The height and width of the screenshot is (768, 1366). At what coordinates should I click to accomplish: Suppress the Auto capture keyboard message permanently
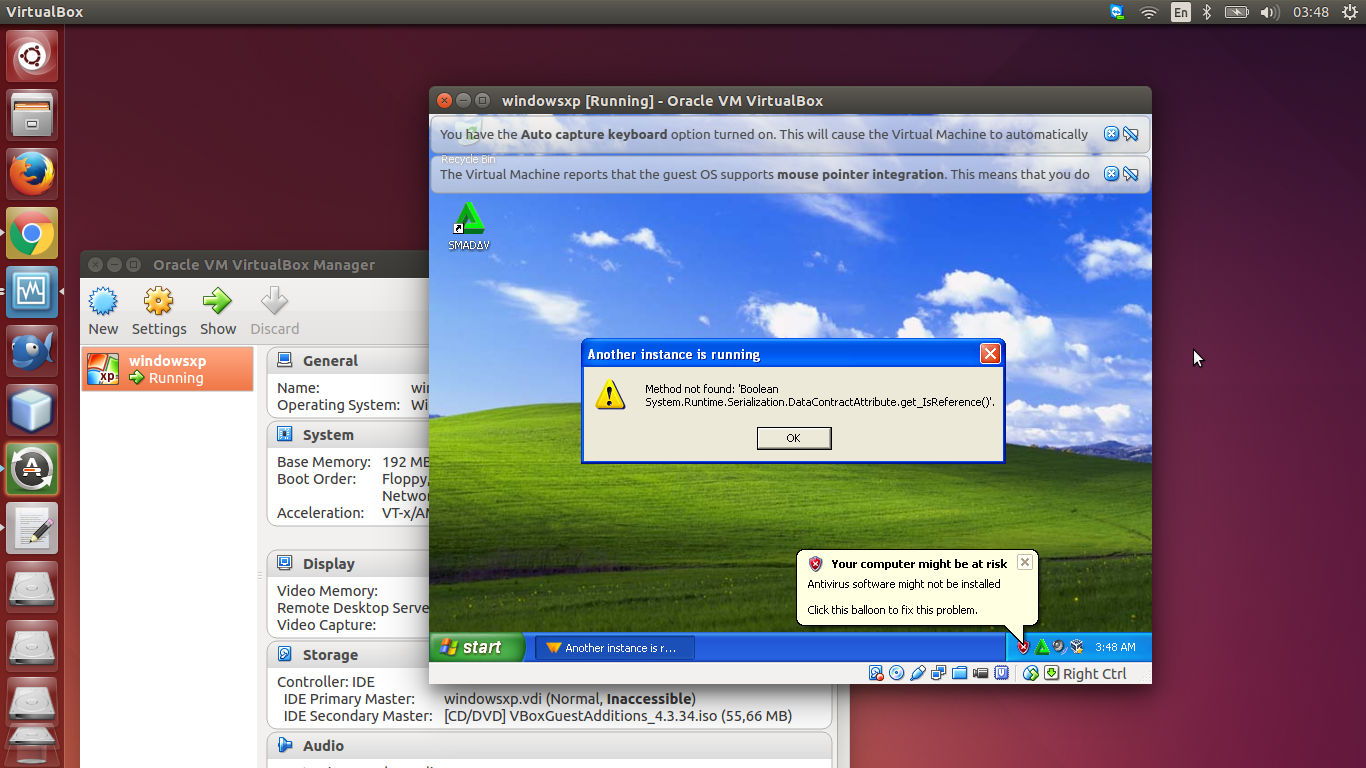click(x=1131, y=134)
